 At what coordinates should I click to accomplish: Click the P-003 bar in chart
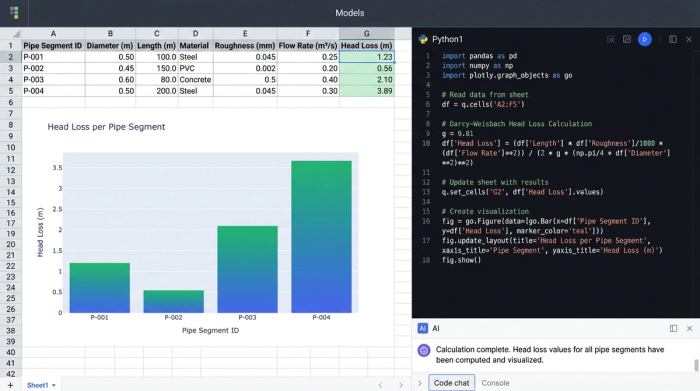(247, 269)
